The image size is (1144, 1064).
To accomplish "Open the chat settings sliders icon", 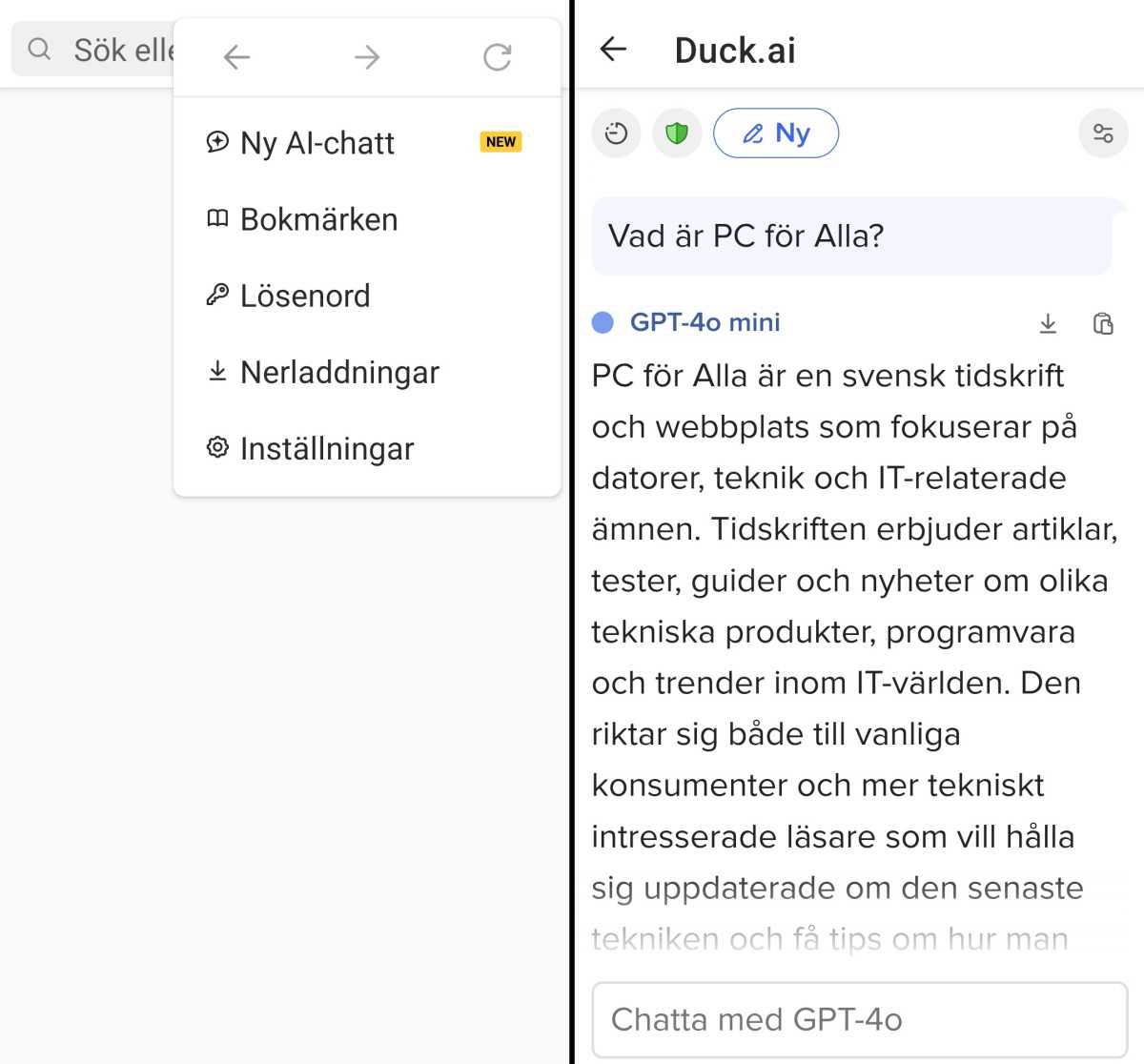I will 1103,133.
